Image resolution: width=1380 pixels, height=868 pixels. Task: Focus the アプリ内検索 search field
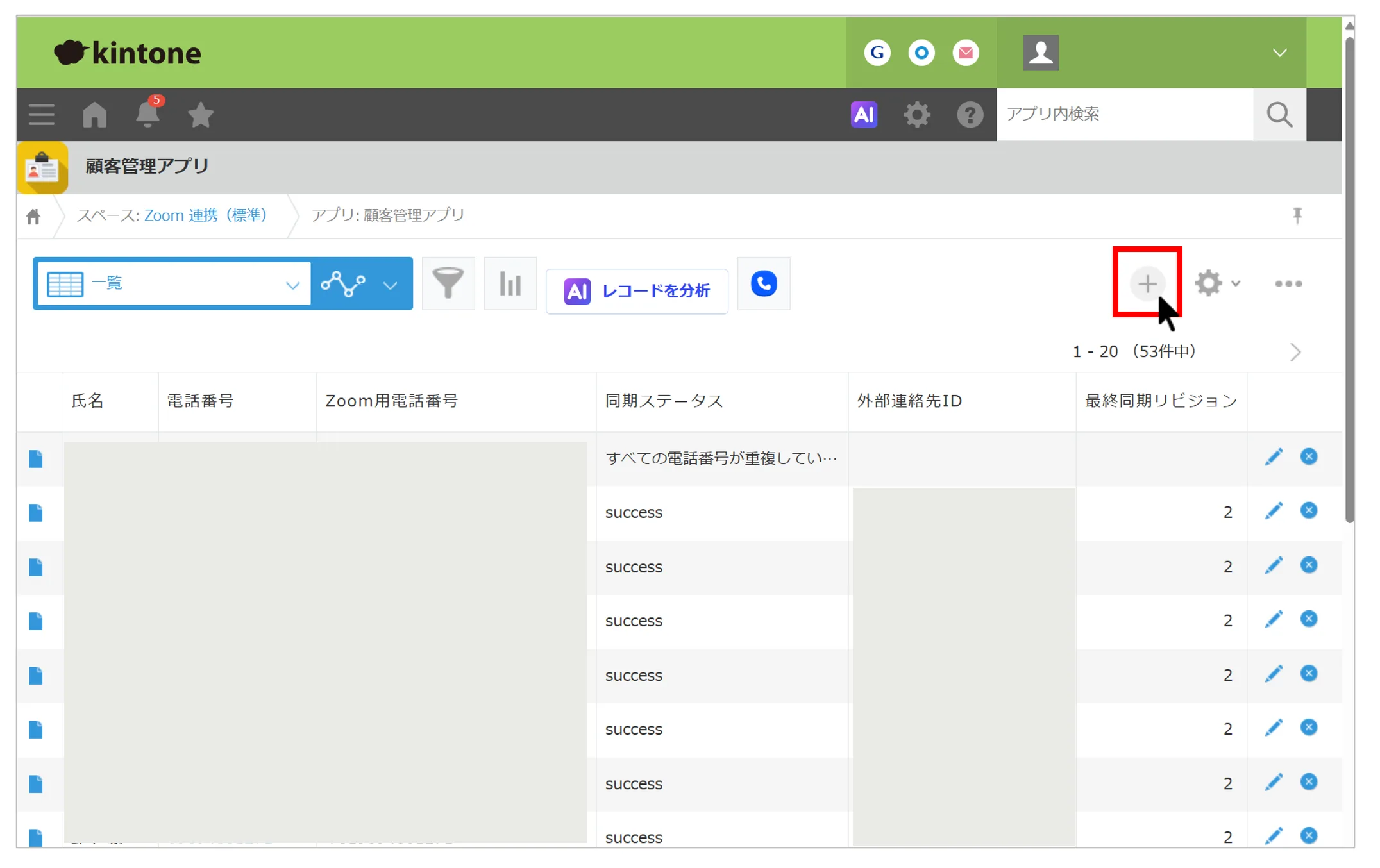click(x=1125, y=115)
